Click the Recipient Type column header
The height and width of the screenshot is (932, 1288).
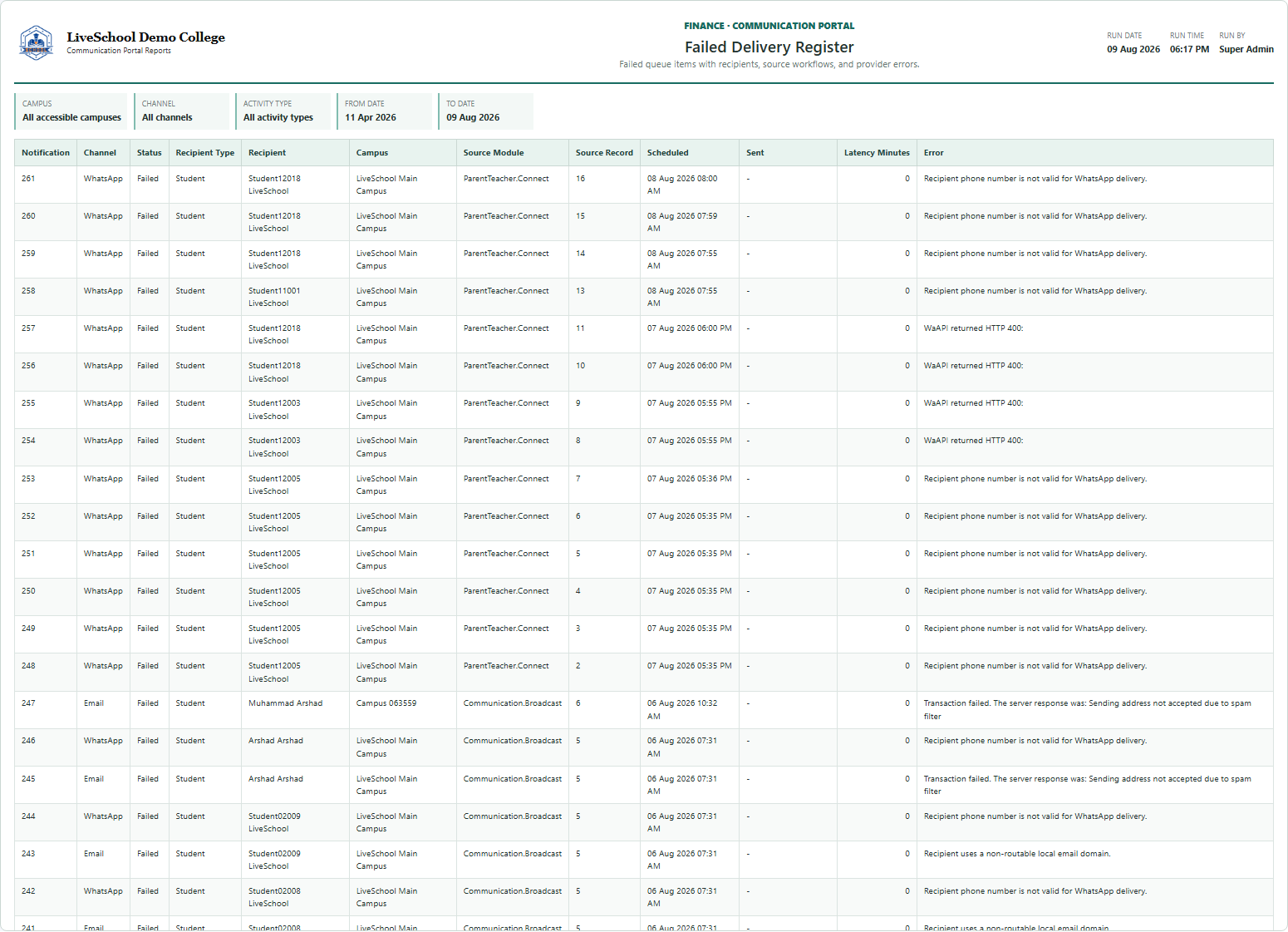pos(205,153)
